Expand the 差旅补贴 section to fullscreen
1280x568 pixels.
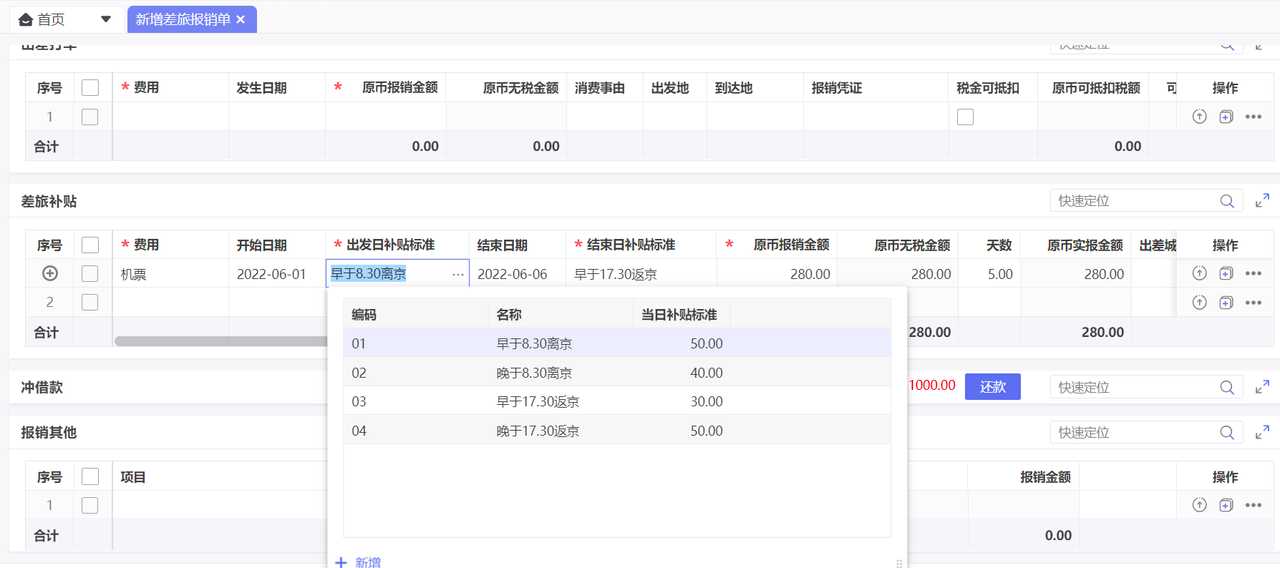coord(1262,201)
